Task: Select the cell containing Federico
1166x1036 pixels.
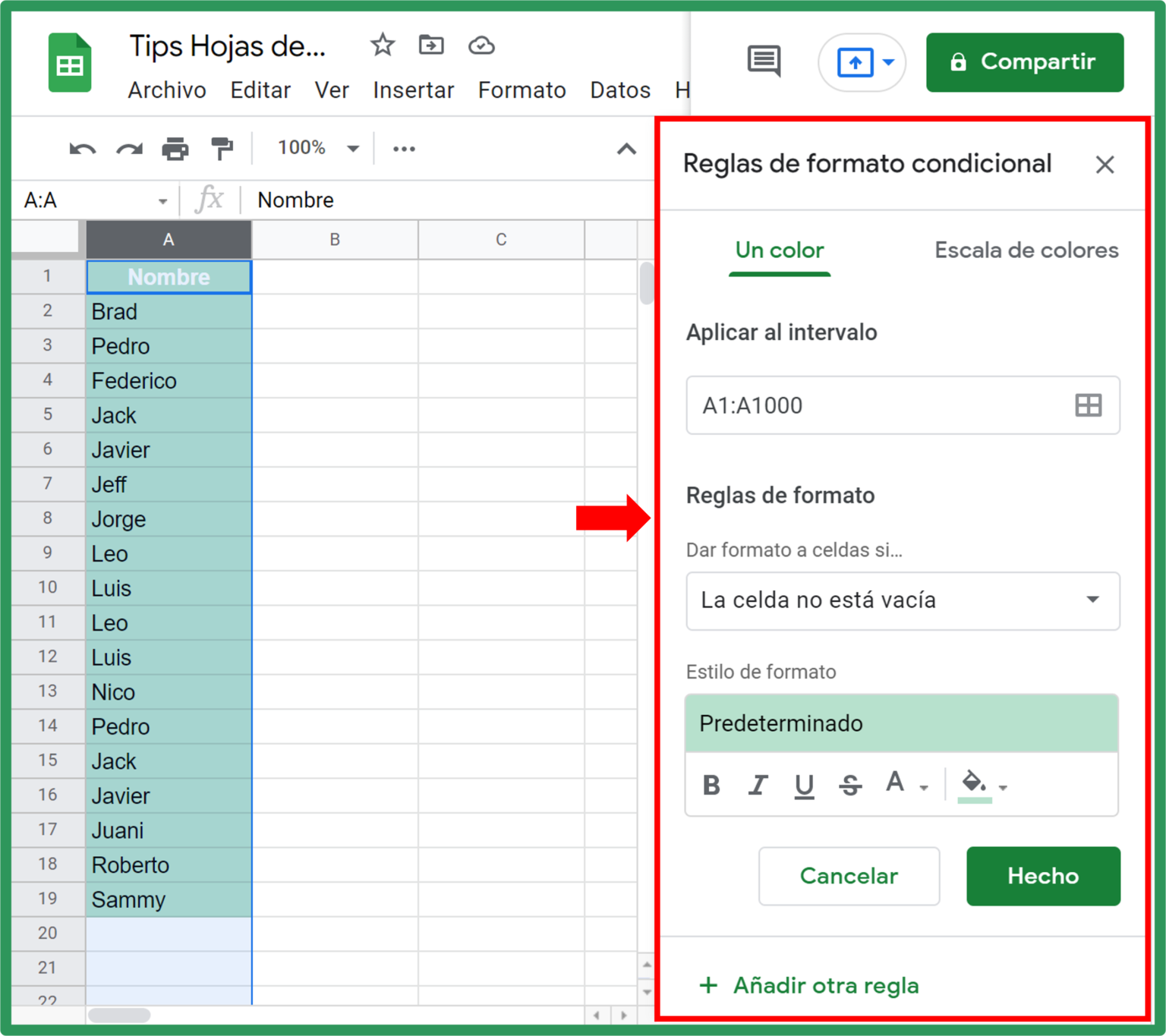Action: click(x=169, y=381)
